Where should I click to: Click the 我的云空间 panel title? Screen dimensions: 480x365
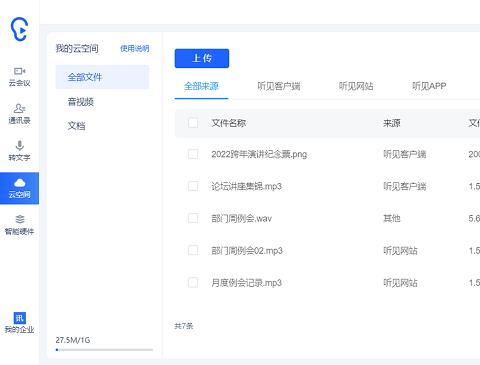point(77,49)
